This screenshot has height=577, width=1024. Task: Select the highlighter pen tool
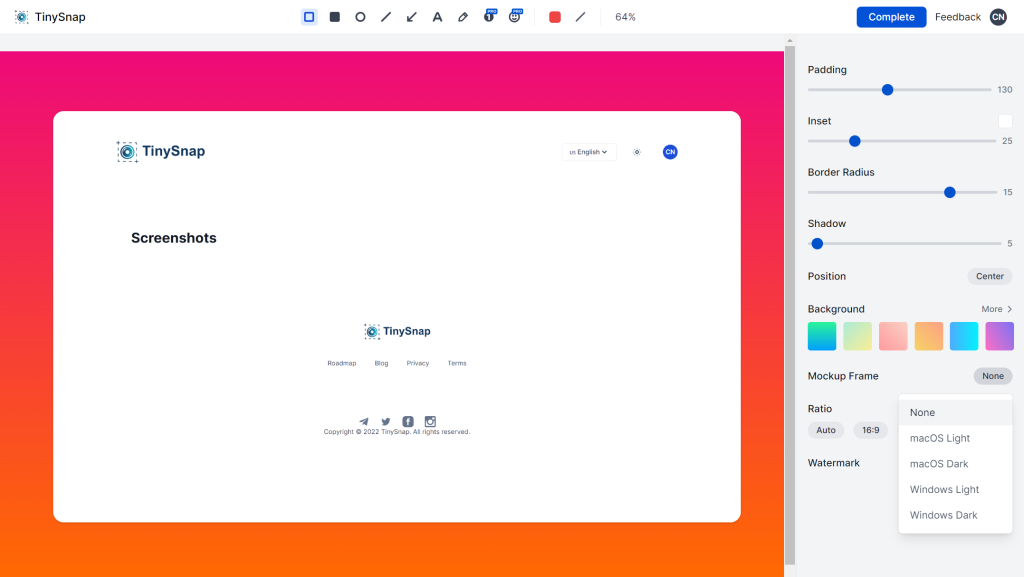463,17
